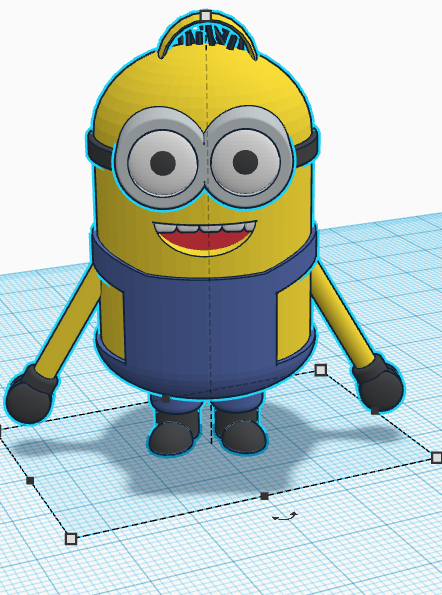Click the minion's boot on the left
The height and width of the screenshot is (595, 442).
(174, 433)
